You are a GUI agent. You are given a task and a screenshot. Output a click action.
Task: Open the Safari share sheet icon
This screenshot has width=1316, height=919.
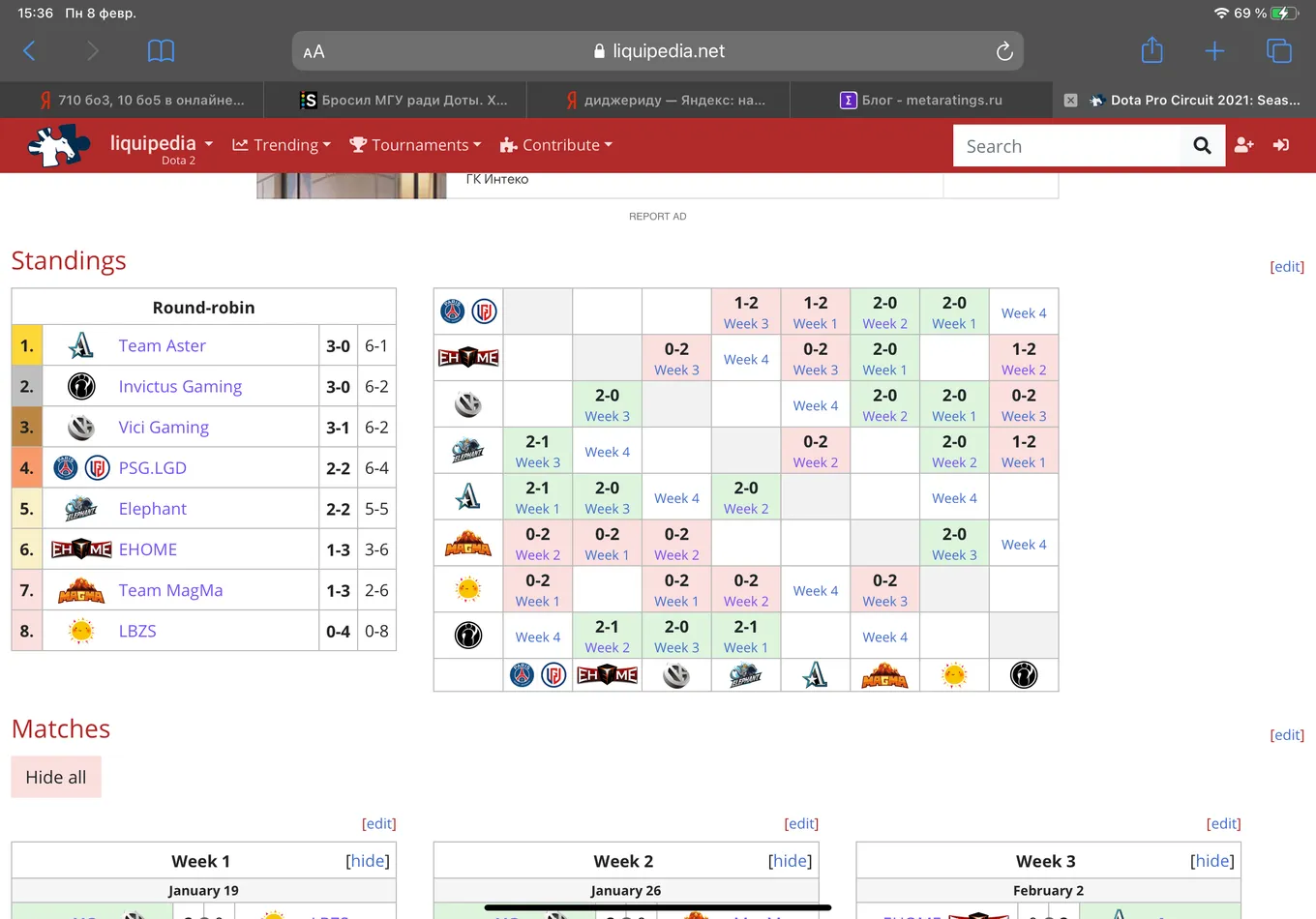coord(1151,50)
